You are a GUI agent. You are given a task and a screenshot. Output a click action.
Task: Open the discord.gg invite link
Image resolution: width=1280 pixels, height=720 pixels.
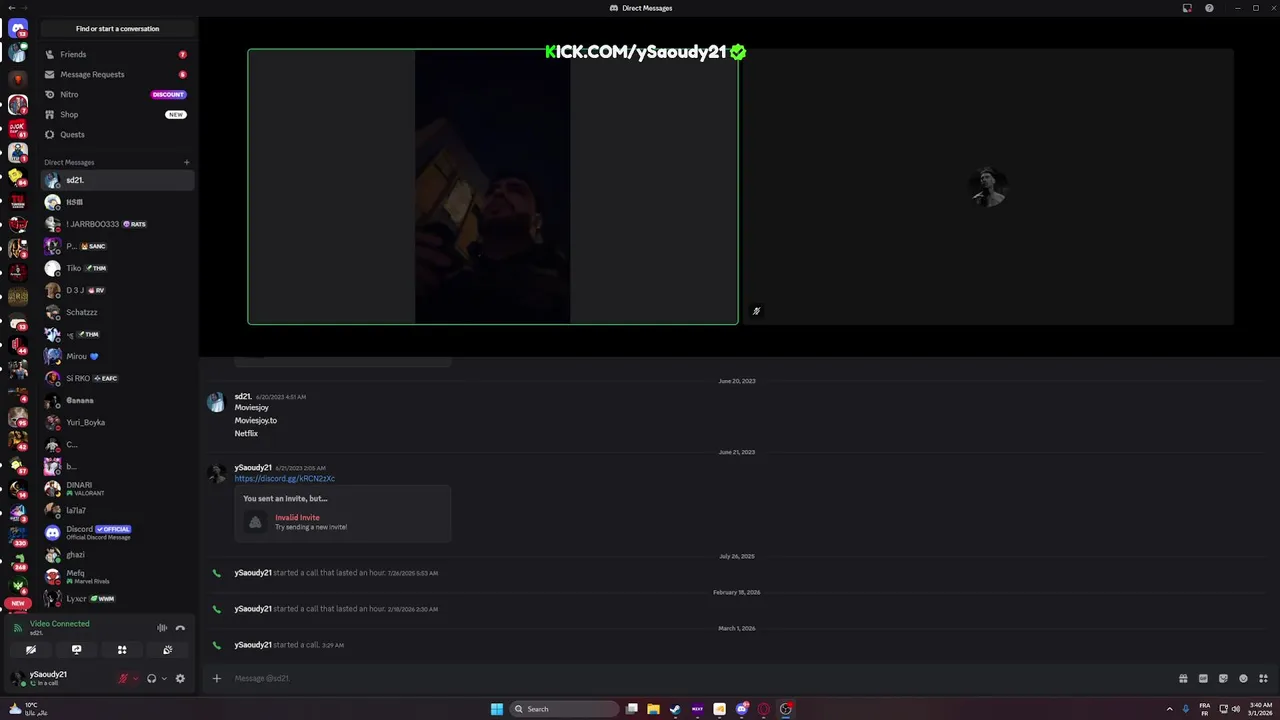tap(285, 478)
